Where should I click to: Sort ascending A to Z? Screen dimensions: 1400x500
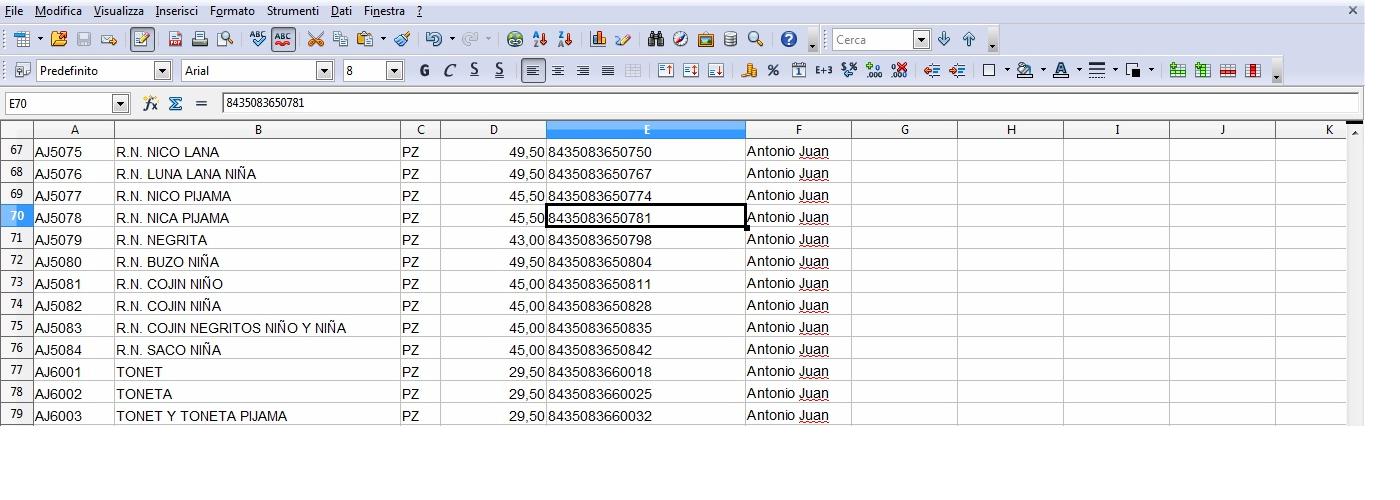click(x=540, y=39)
